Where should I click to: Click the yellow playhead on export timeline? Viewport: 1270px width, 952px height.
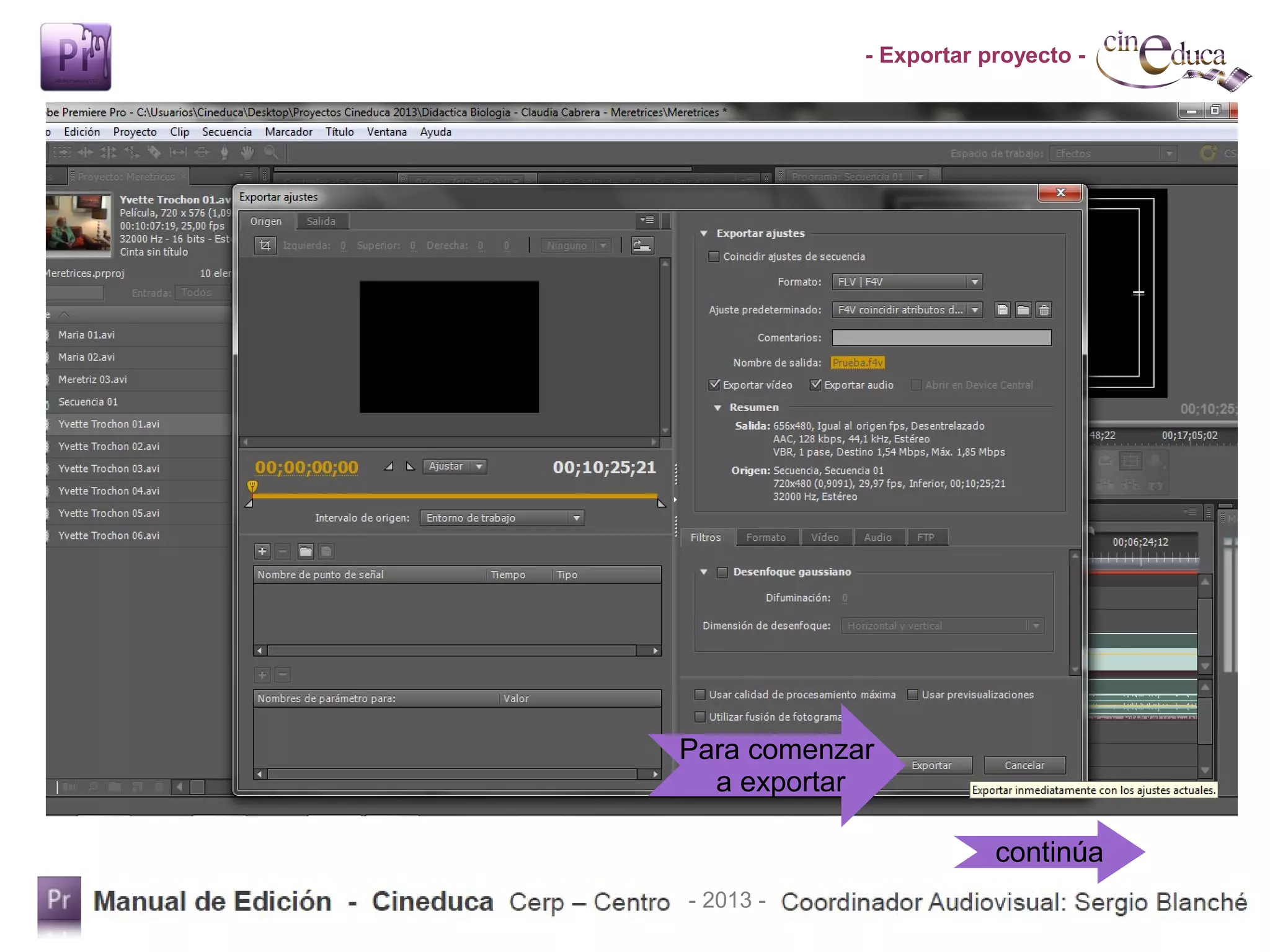click(252, 486)
